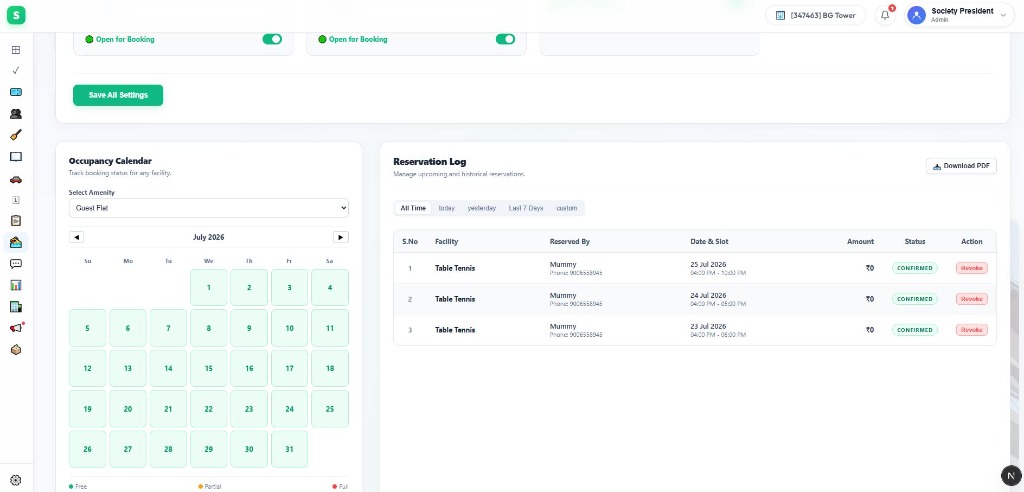Click Amount column header

[x=860, y=242]
